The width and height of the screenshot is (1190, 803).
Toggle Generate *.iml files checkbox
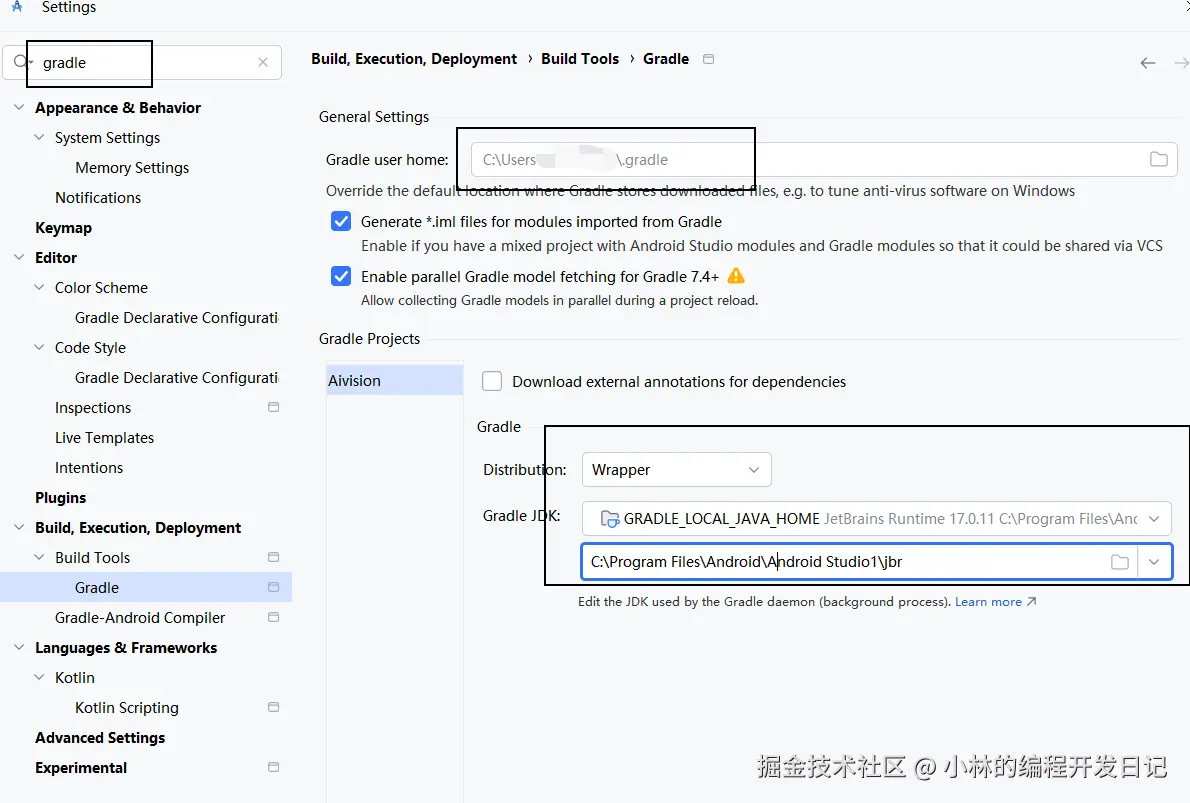tap(341, 222)
